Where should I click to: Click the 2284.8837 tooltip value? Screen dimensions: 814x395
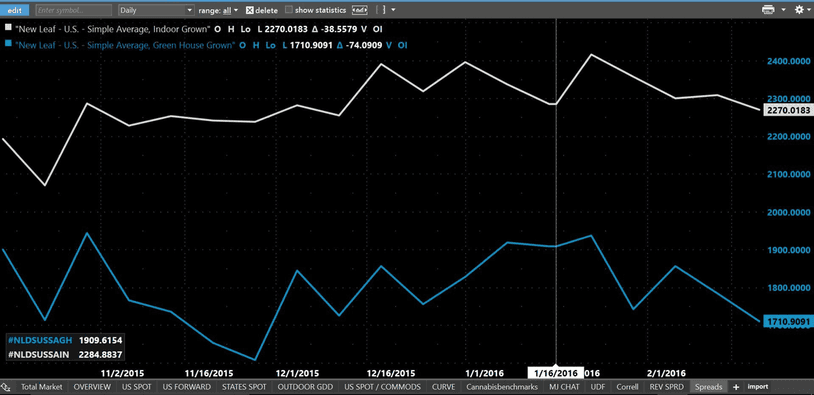(100, 355)
